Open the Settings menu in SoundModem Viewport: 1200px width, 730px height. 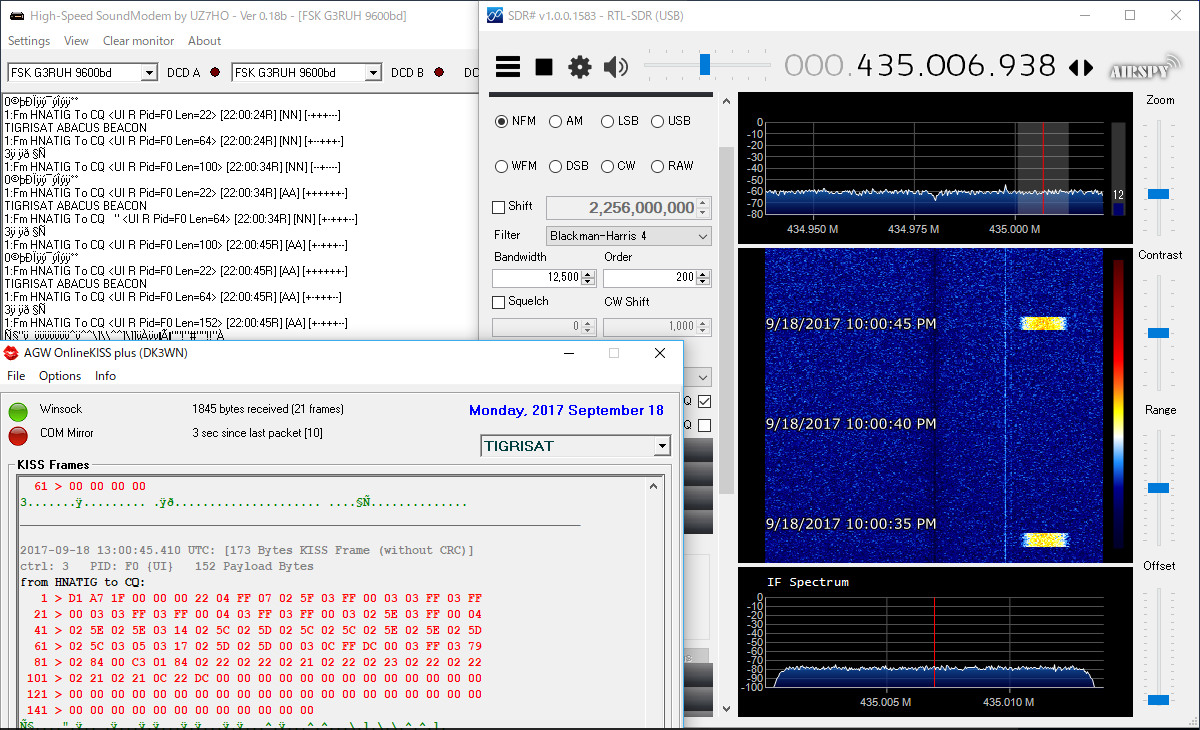pyautogui.click(x=29, y=41)
